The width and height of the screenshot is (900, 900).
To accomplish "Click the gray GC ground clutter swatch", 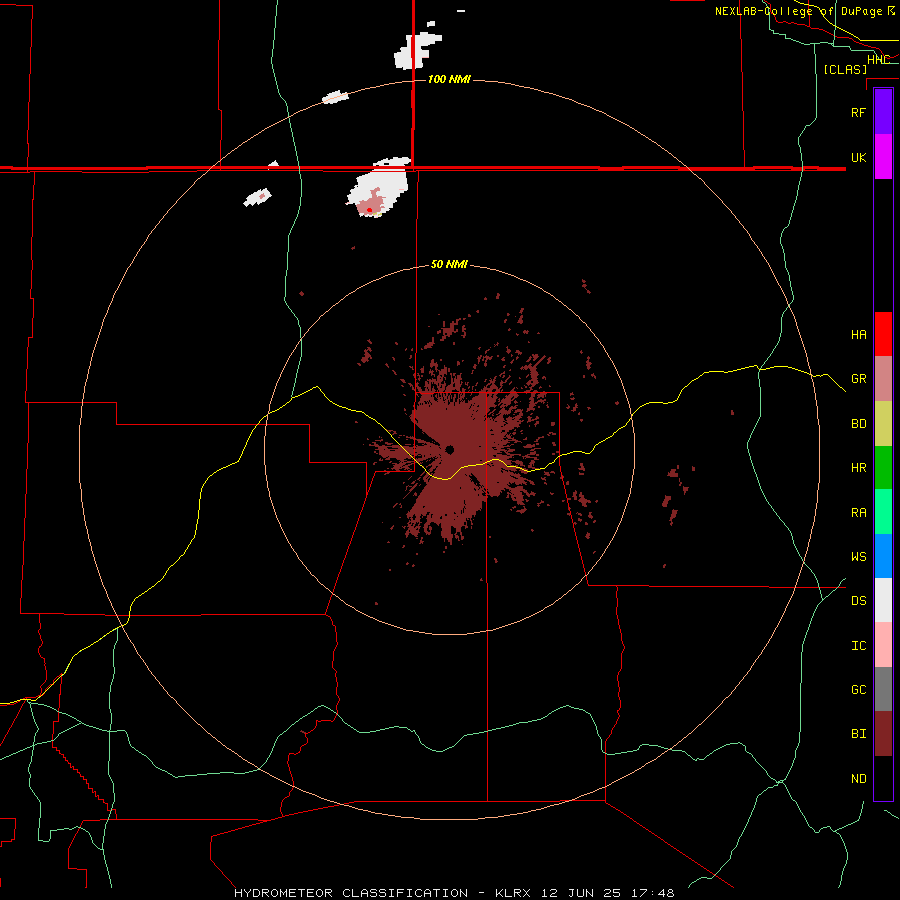I will click(x=883, y=689).
